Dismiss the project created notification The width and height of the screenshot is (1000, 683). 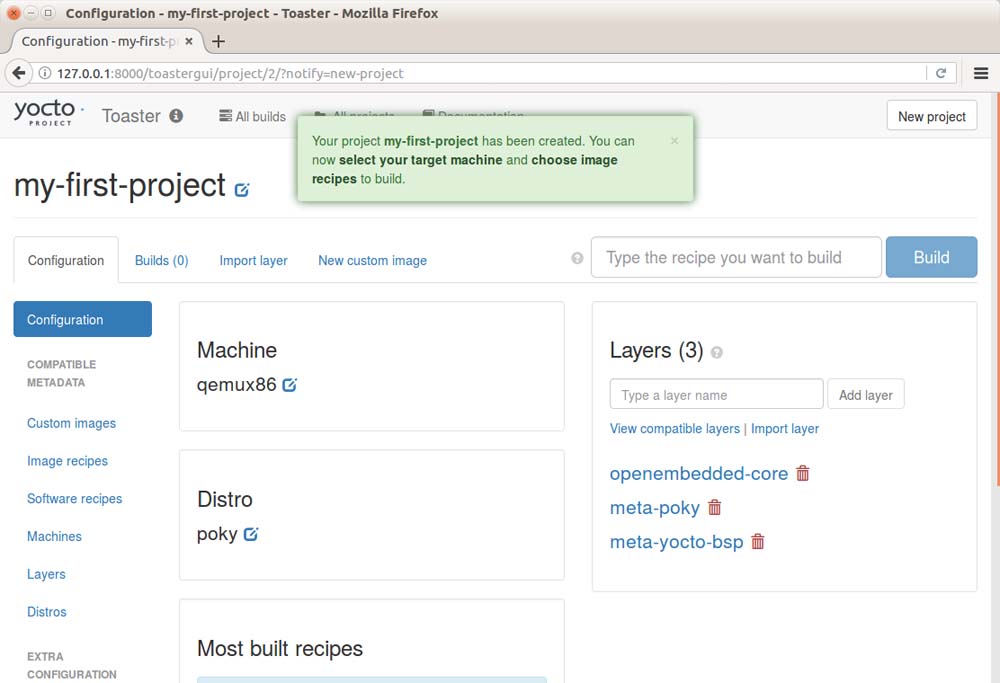[x=674, y=141]
